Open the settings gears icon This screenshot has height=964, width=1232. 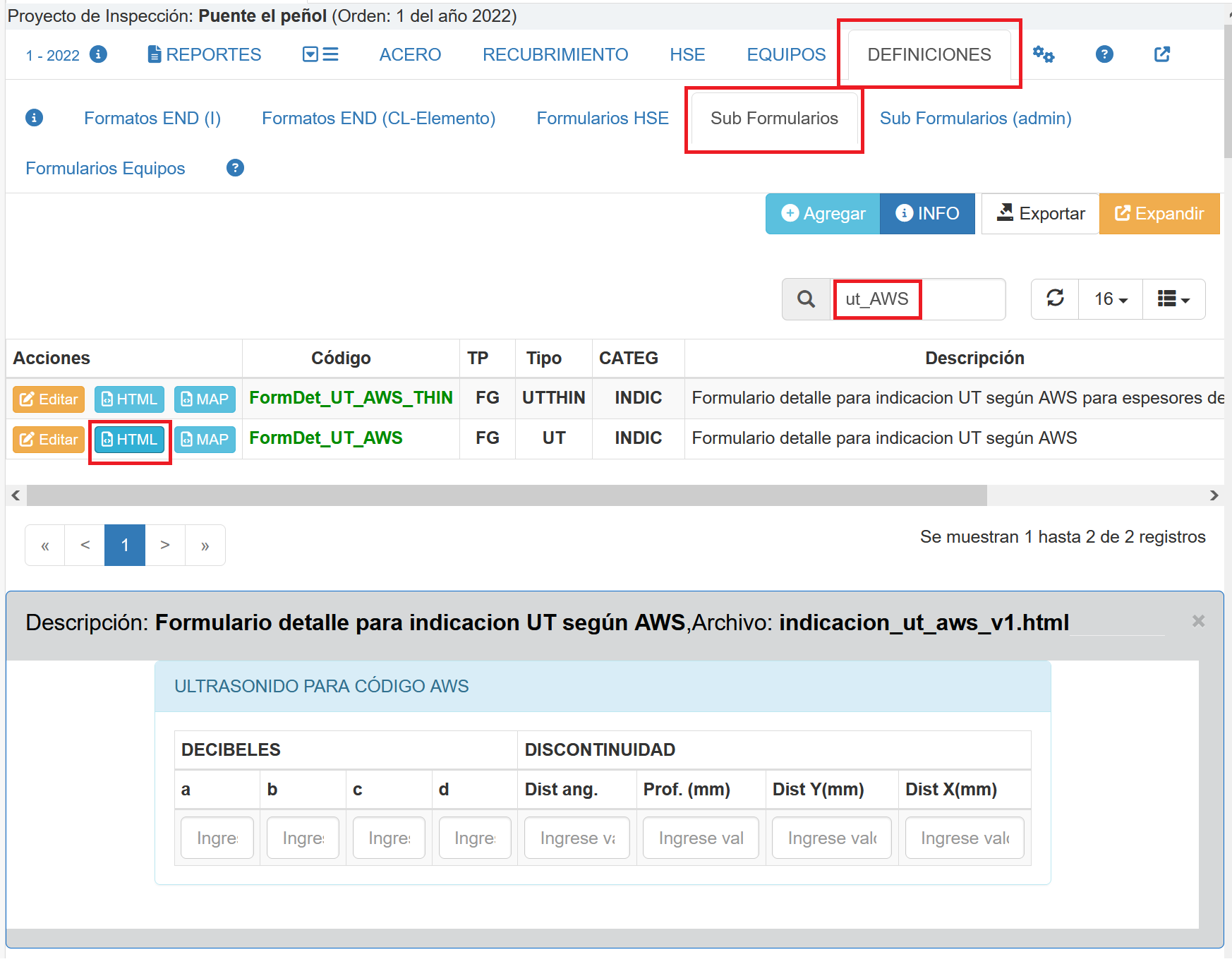(1043, 54)
